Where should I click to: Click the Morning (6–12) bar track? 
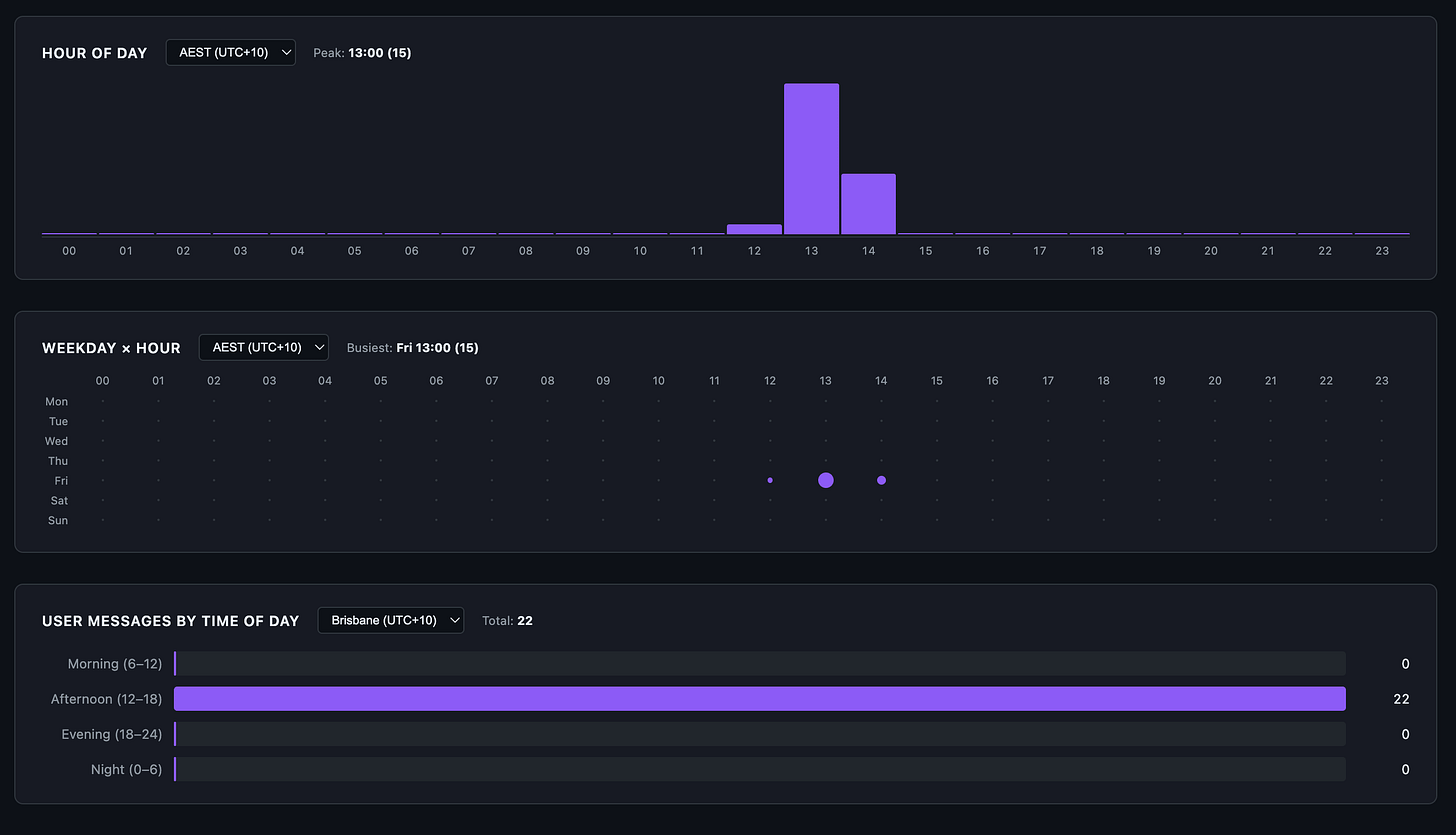[760, 664]
